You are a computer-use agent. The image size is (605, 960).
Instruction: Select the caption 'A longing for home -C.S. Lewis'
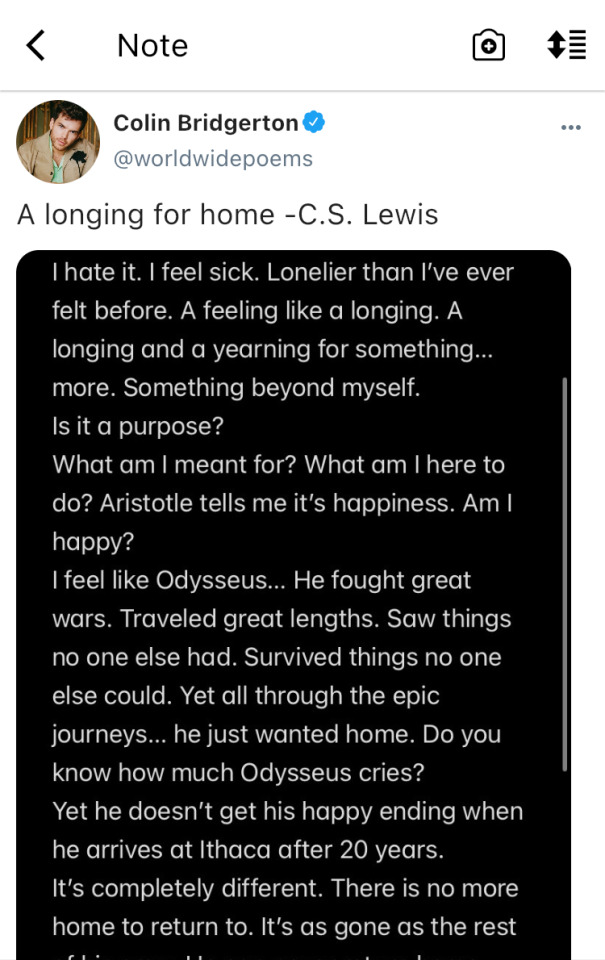[228, 215]
